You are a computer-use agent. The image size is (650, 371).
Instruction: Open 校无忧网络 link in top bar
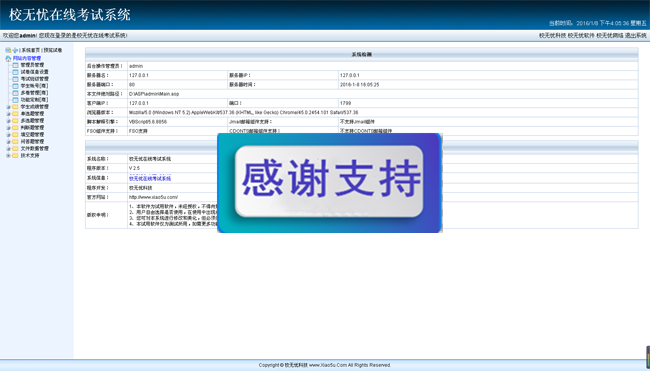(610, 36)
